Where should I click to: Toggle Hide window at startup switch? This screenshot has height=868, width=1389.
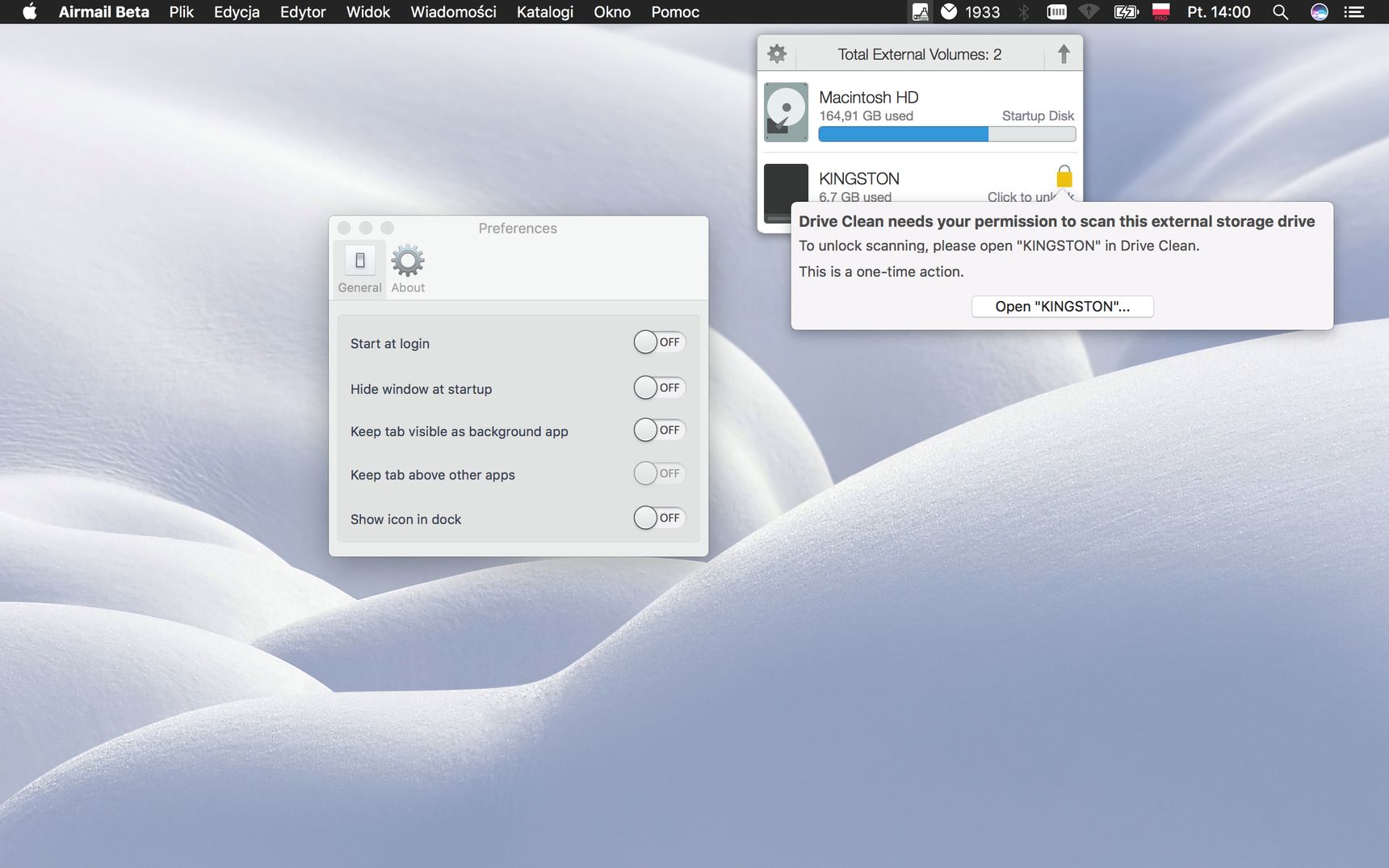tap(660, 388)
